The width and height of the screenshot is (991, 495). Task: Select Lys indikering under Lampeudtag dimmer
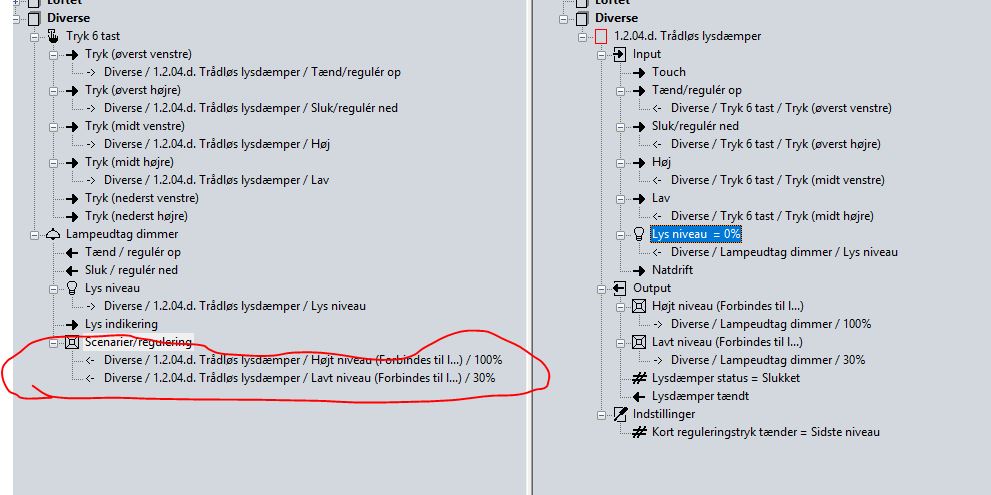121,324
